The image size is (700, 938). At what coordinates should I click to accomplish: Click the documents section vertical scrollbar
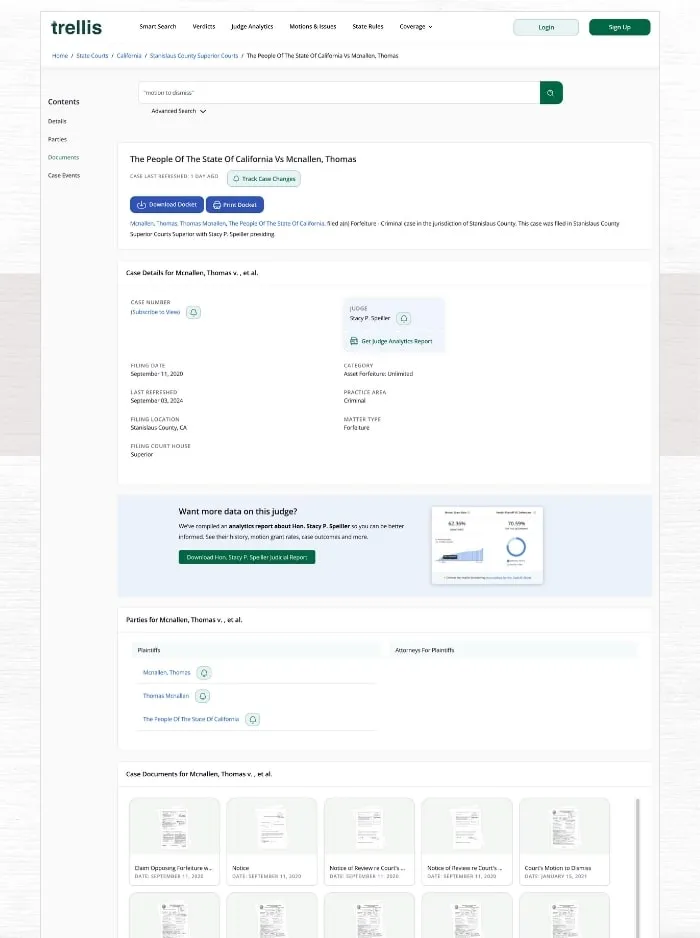click(x=638, y=867)
